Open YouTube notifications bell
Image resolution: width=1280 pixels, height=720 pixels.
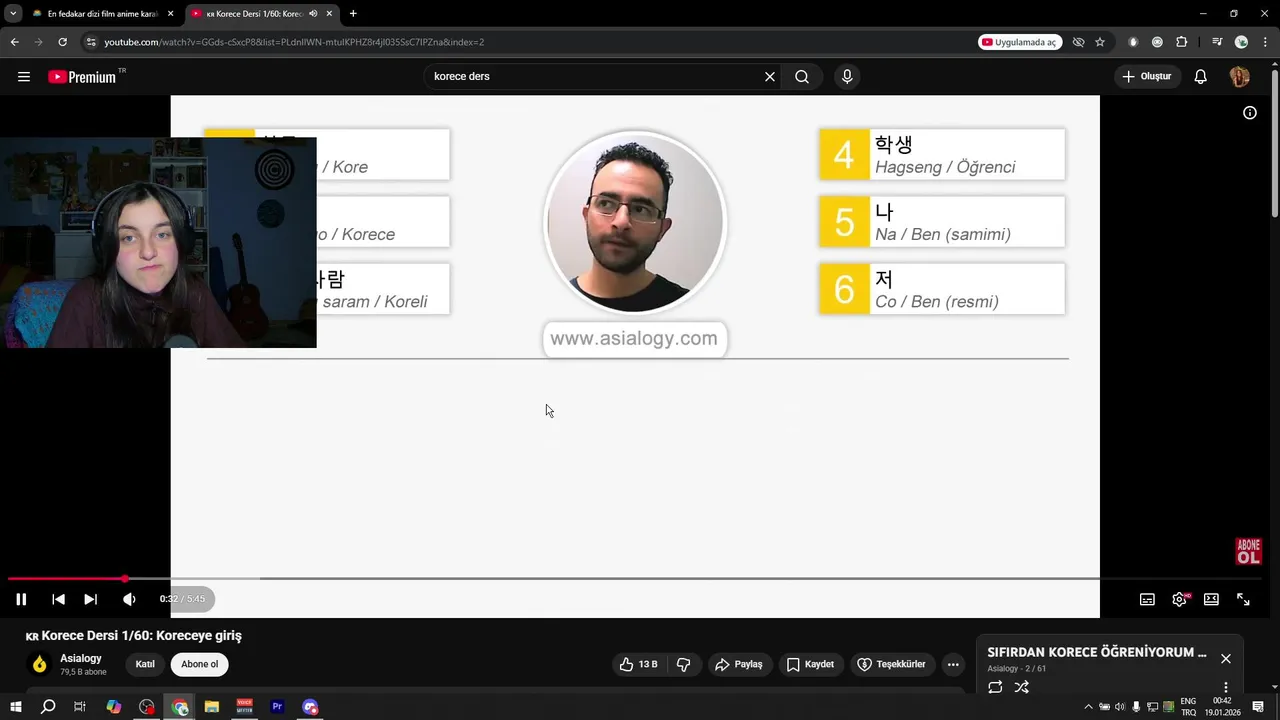point(1201,77)
